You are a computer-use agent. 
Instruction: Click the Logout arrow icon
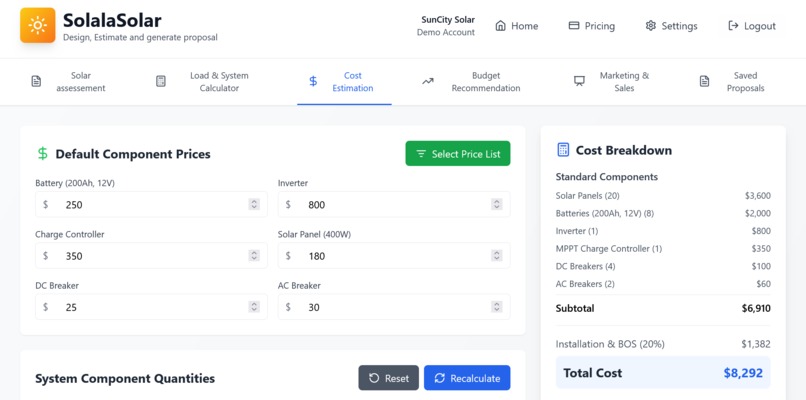click(x=734, y=26)
